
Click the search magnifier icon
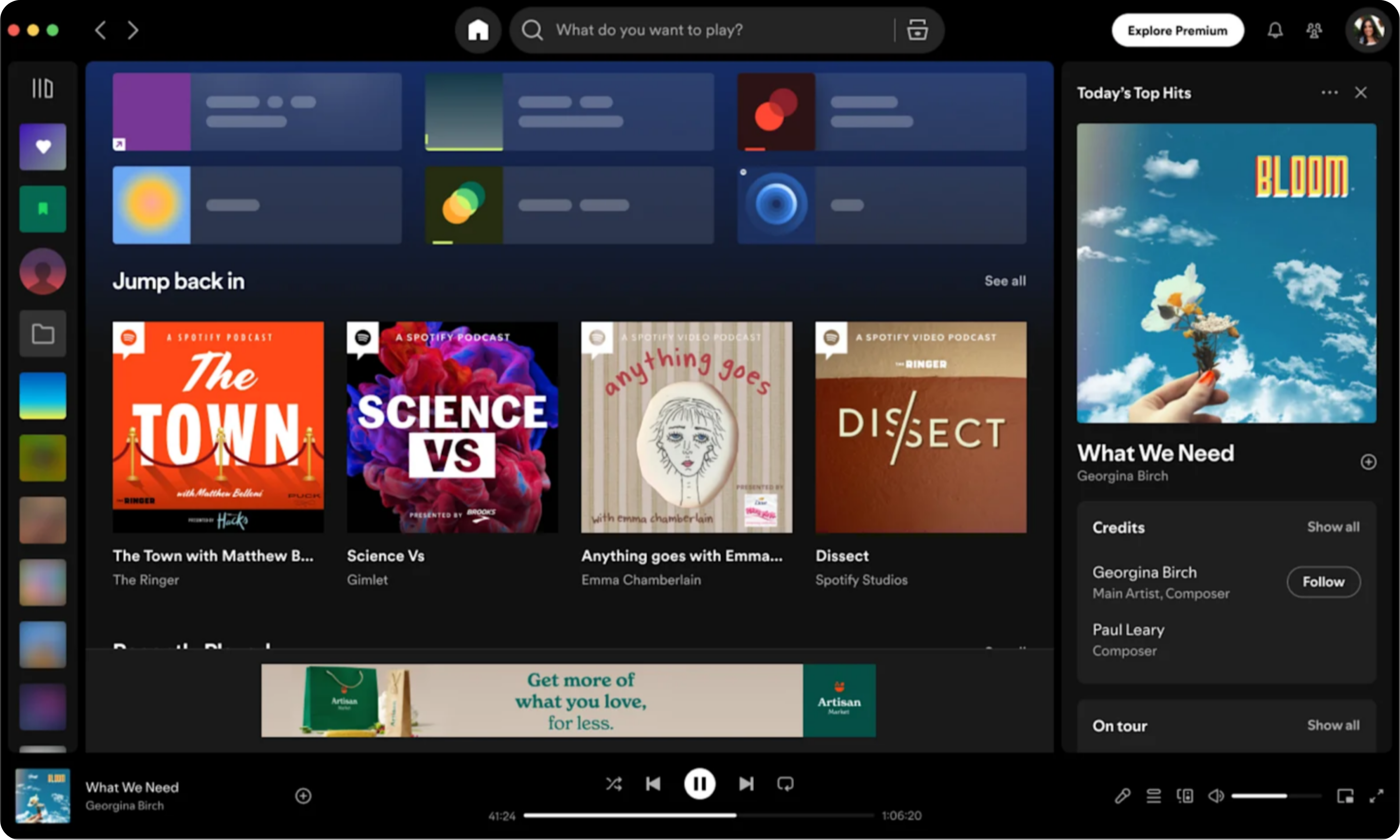pos(532,30)
